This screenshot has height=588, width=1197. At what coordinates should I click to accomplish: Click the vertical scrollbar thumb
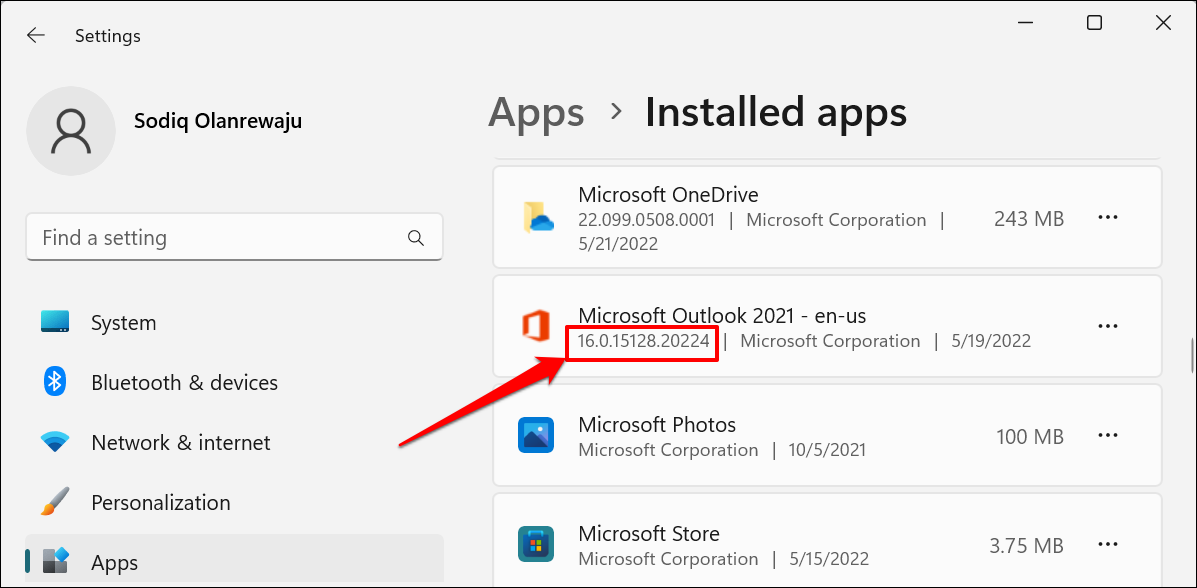click(x=1189, y=355)
